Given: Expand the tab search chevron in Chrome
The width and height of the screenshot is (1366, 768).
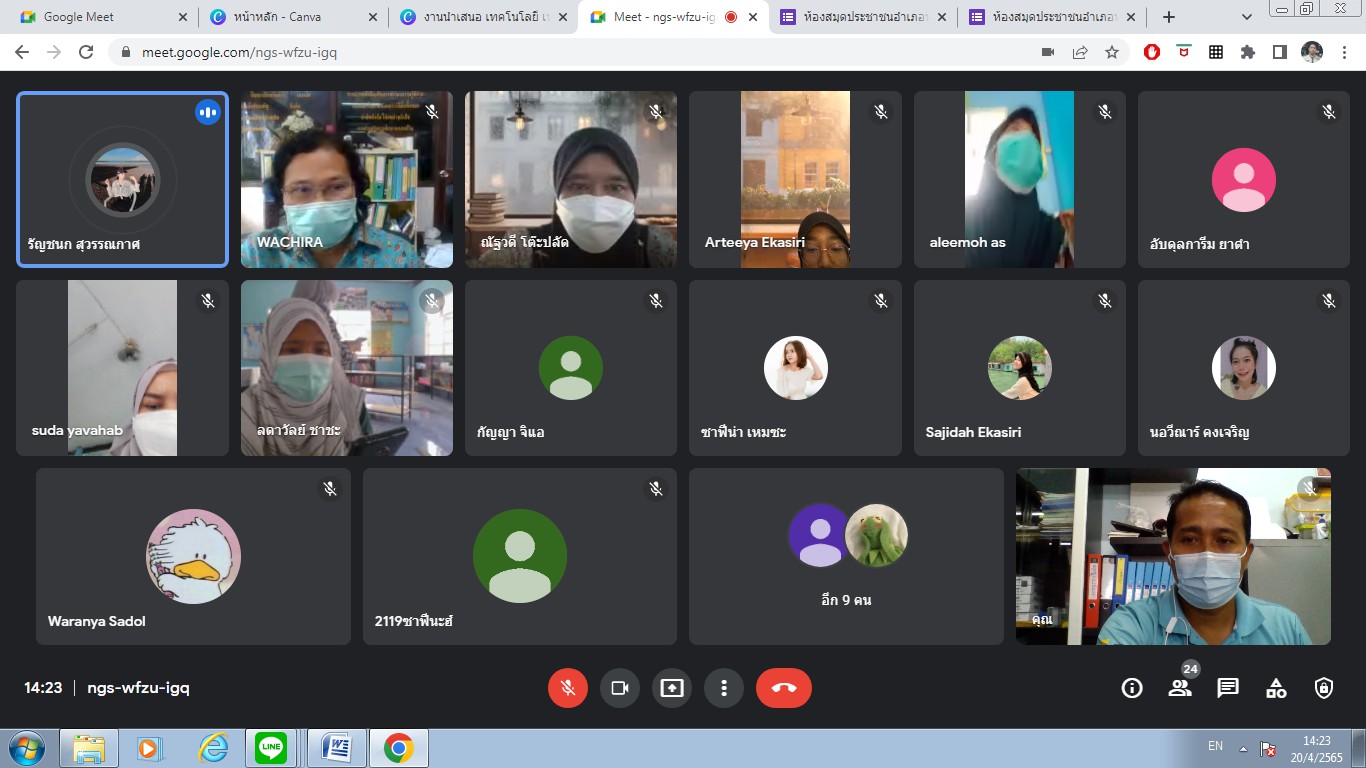Looking at the screenshot, I should 1246,17.
